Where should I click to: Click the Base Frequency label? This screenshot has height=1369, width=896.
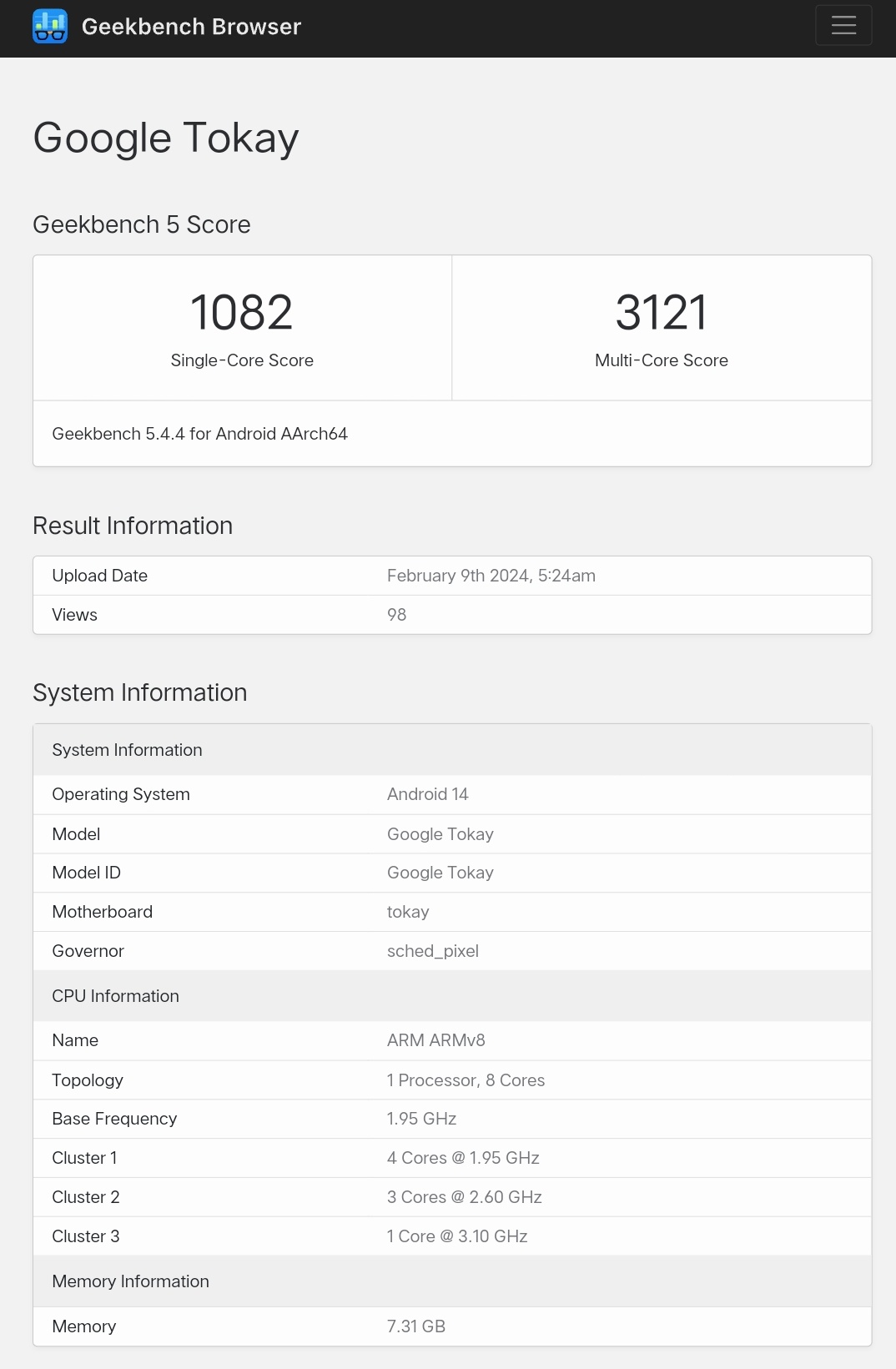click(x=114, y=1119)
